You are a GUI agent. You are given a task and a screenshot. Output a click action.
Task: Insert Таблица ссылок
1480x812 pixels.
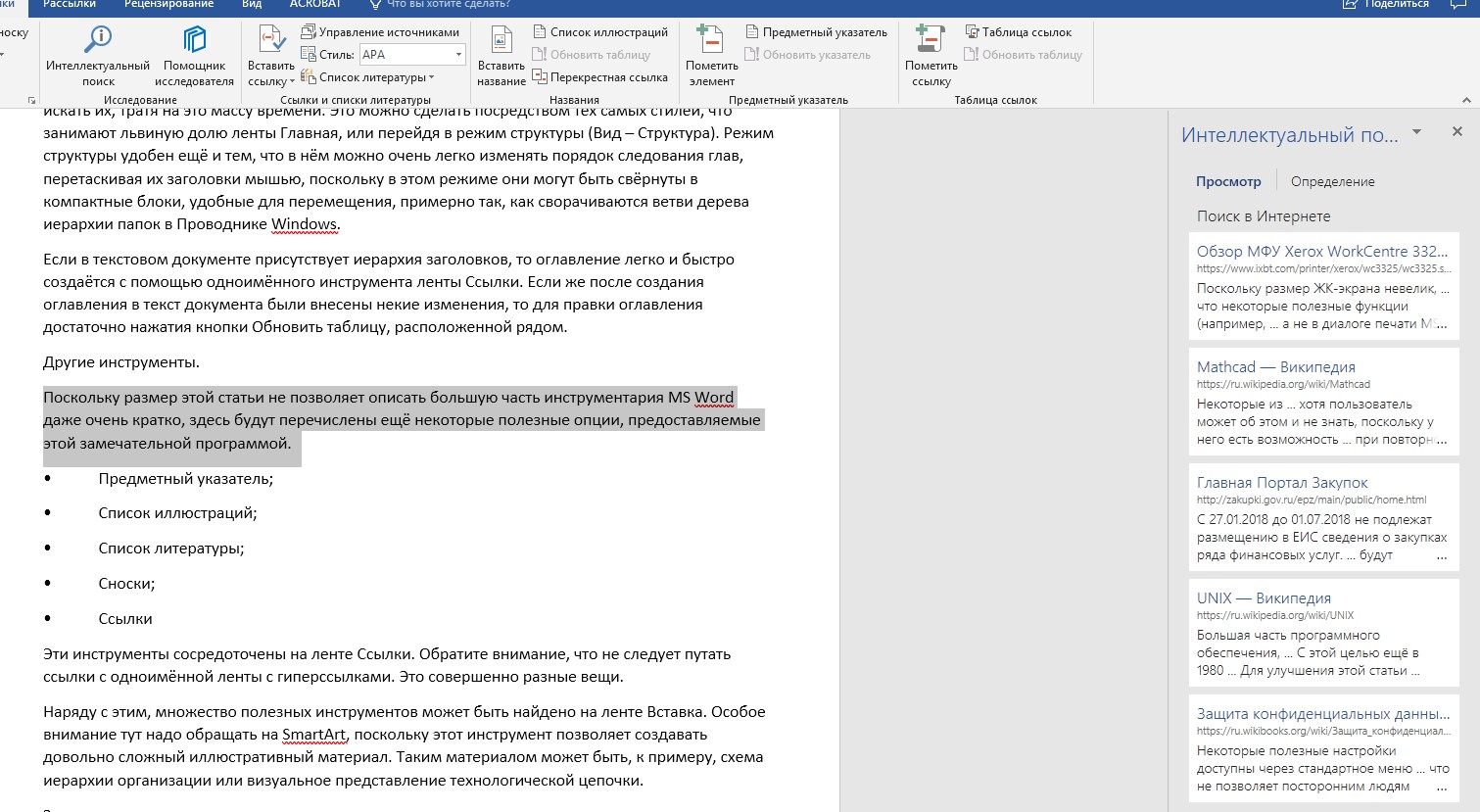tap(1018, 32)
